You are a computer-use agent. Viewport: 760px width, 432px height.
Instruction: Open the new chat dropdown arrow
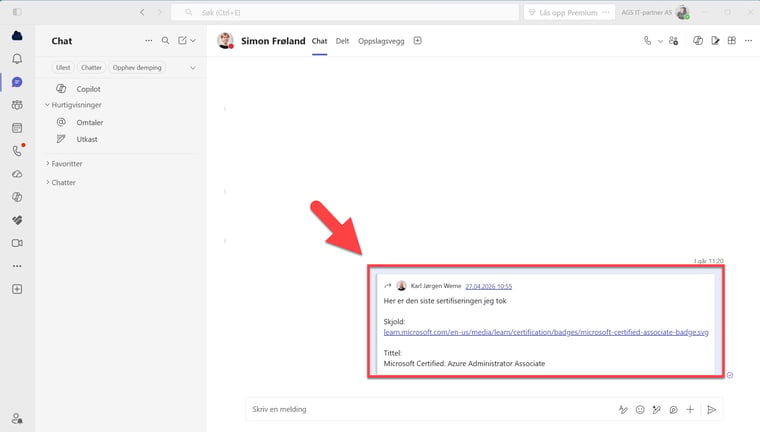[193, 41]
